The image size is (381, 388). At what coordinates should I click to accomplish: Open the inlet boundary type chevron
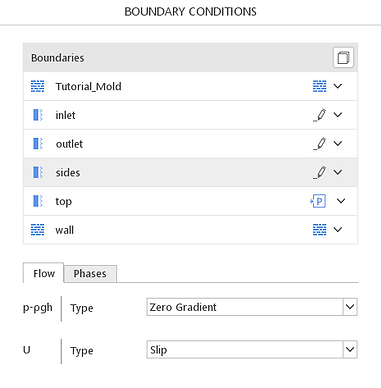pyautogui.click(x=338, y=115)
